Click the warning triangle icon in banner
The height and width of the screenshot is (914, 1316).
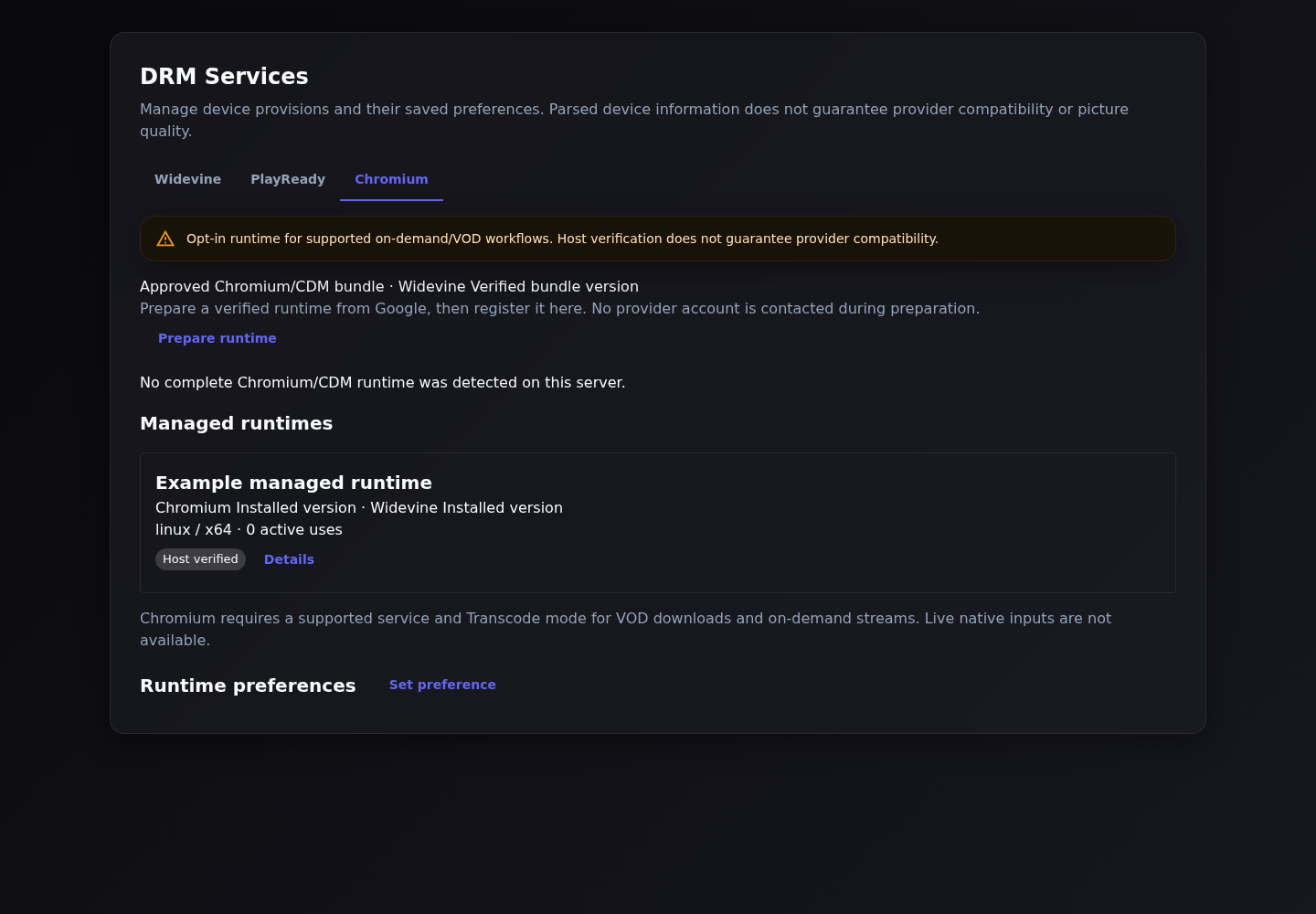click(x=165, y=239)
